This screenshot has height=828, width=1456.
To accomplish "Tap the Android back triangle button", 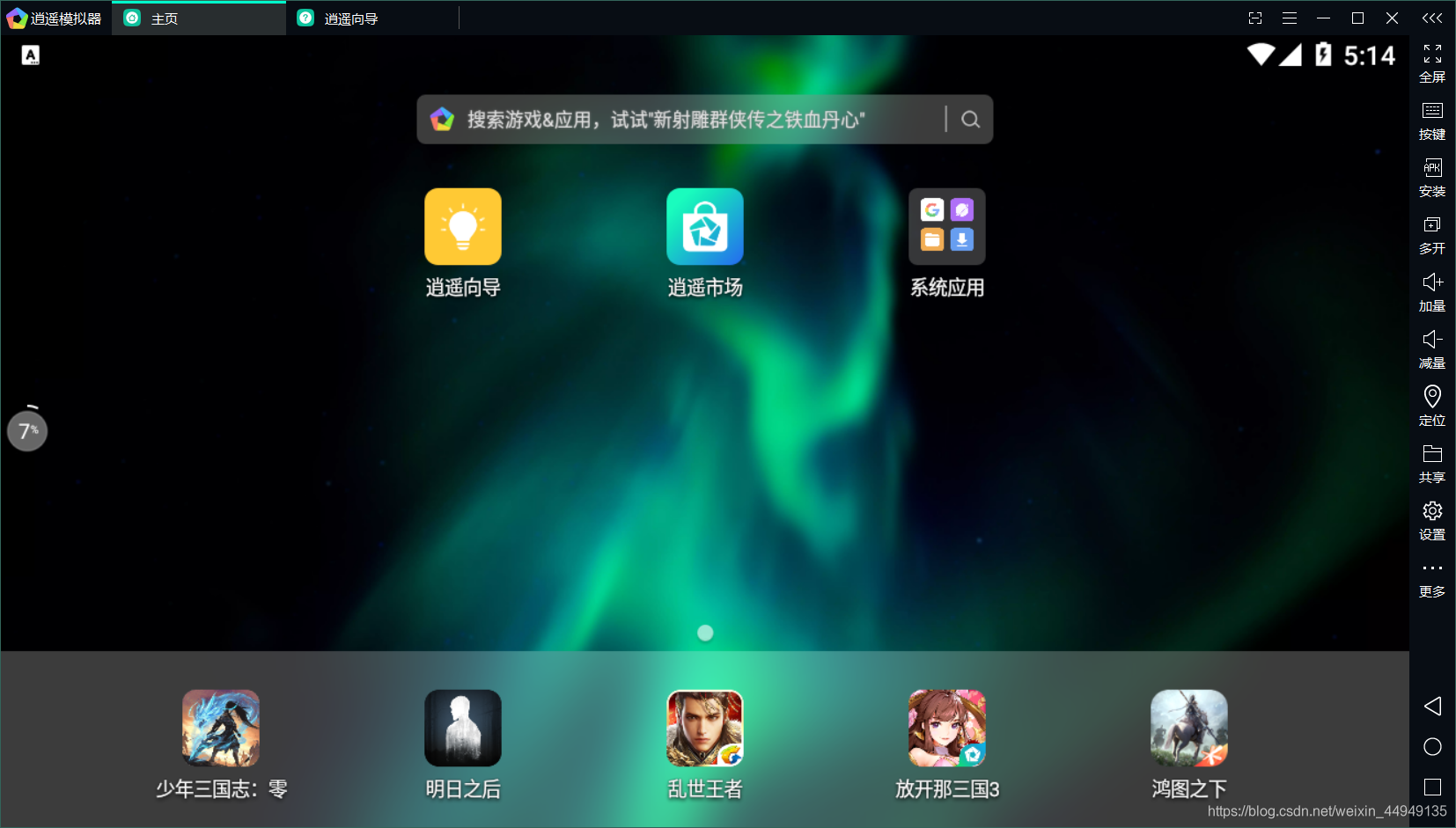I will [x=1432, y=706].
